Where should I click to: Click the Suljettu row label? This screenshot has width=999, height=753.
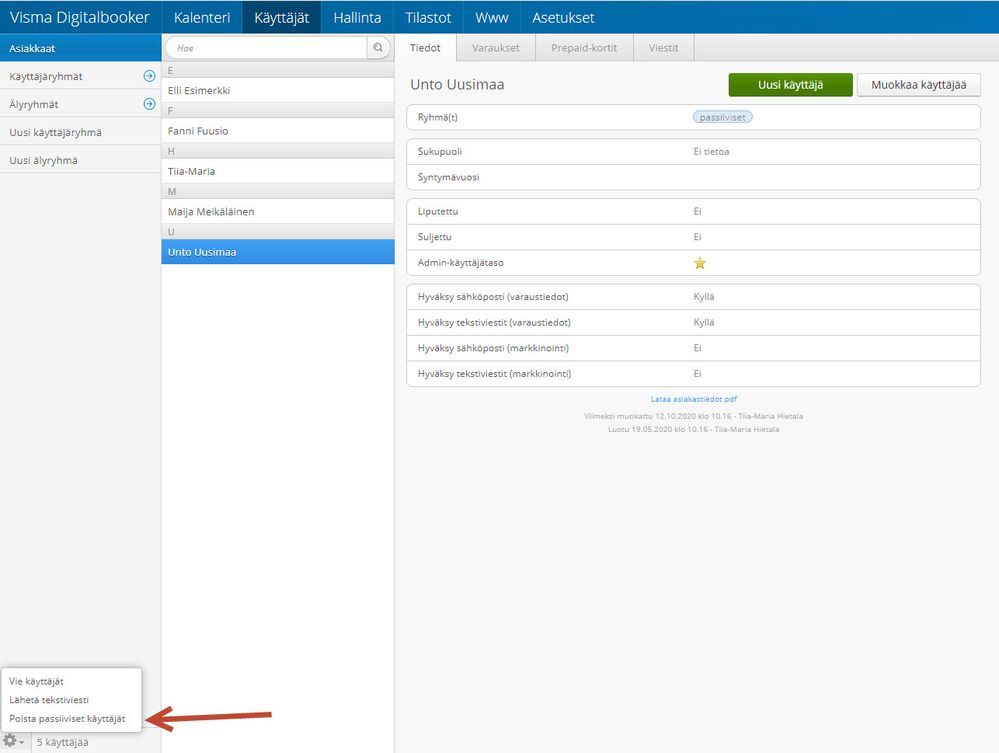[x=435, y=237]
